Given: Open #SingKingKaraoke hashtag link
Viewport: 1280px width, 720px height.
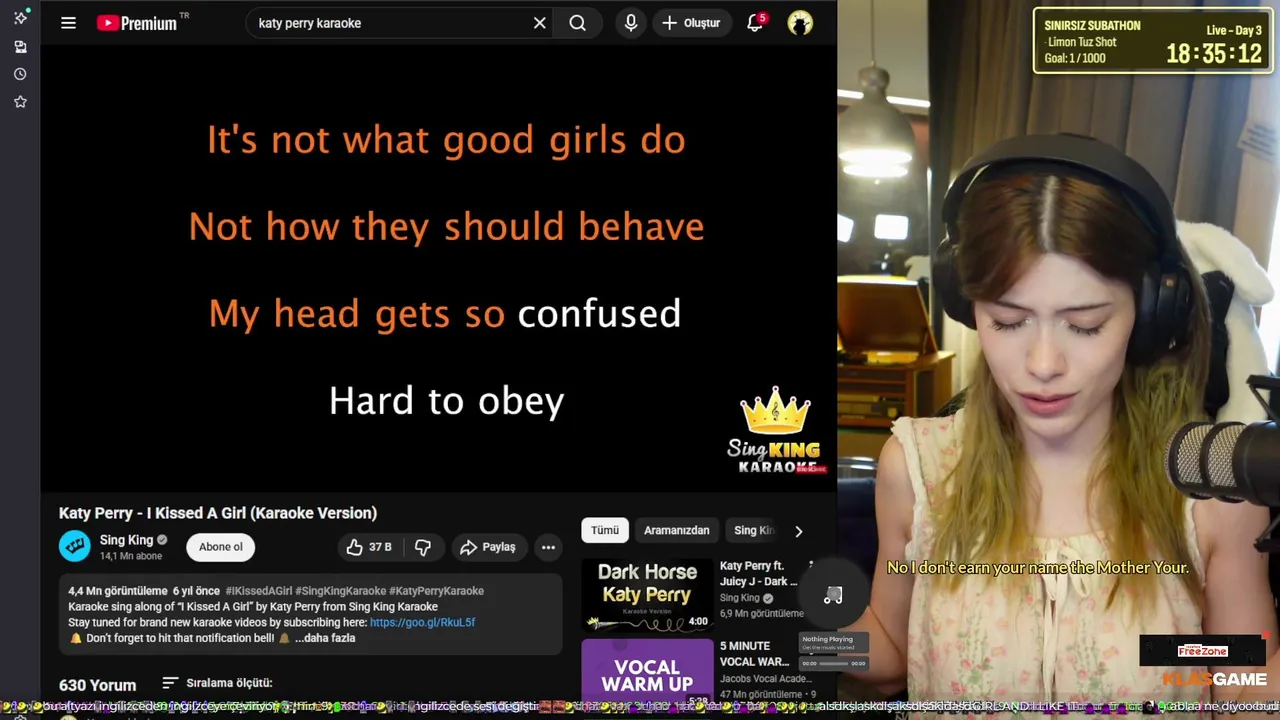Looking at the screenshot, I should [x=340, y=591].
